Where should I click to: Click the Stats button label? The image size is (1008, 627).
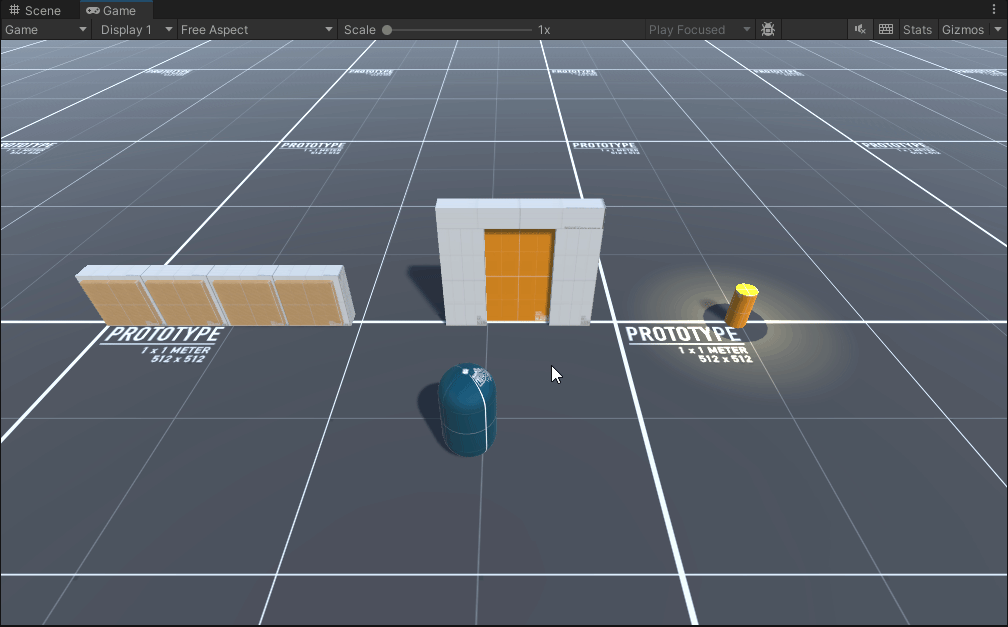click(917, 29)
